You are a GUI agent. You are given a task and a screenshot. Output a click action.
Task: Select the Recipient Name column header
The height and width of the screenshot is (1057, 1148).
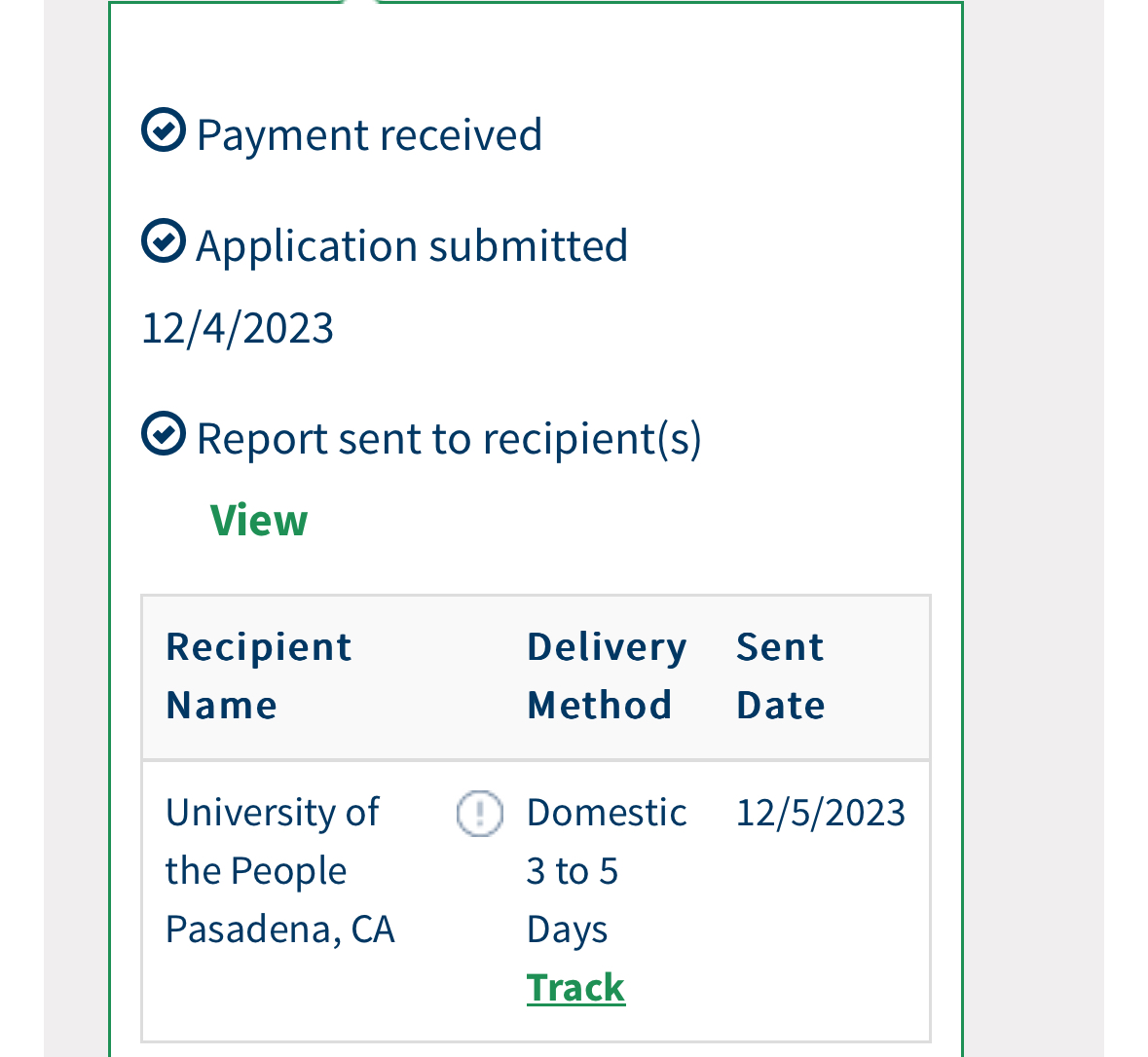point(258,675)
